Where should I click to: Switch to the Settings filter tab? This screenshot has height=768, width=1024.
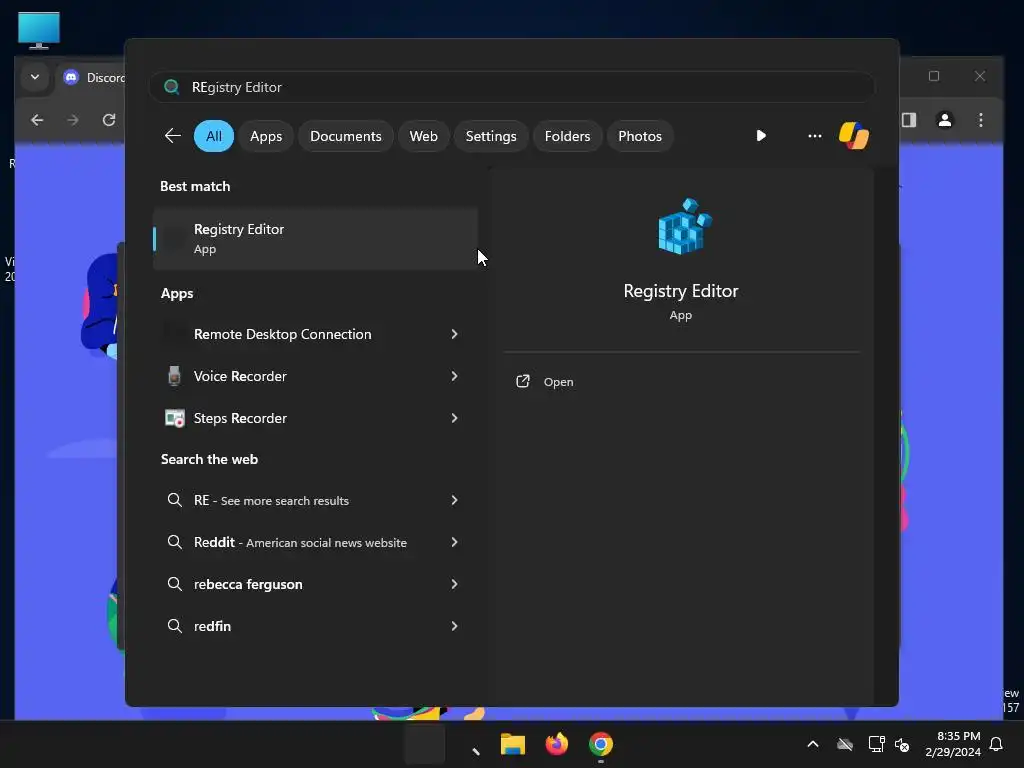tap(491, 136)
